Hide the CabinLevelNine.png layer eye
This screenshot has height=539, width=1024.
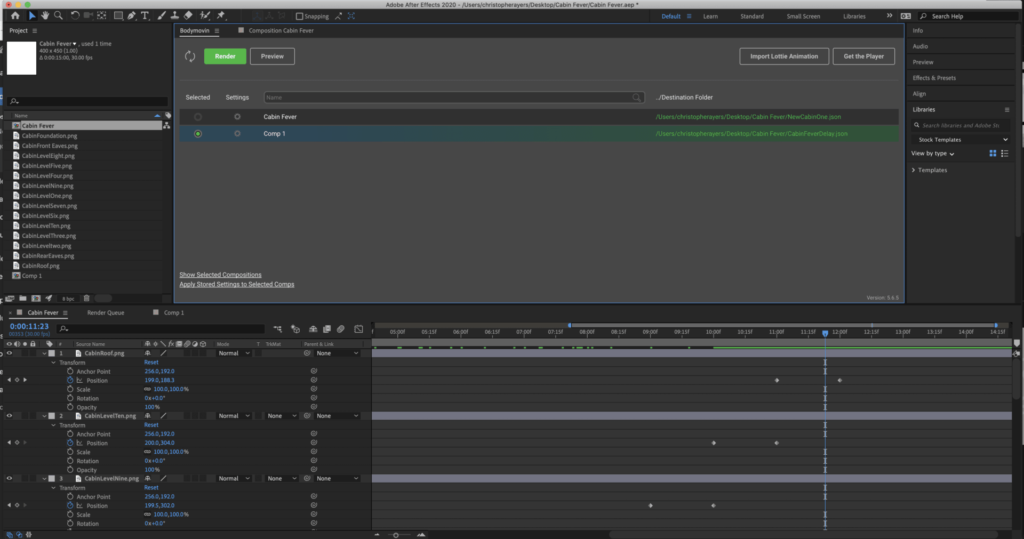click(x=9, y=478)
